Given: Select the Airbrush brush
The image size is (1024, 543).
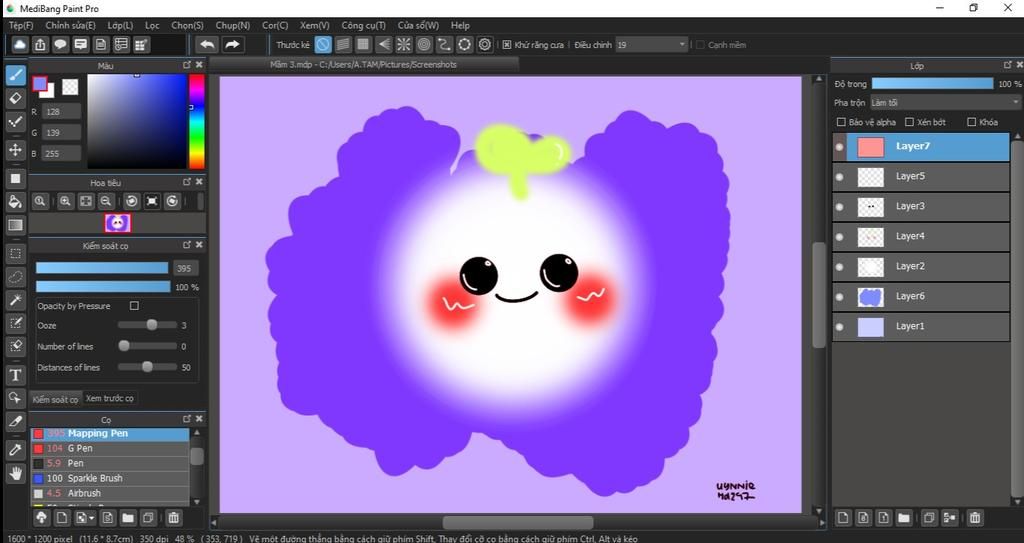Looking at the screenshot, I should coord(110,493).
